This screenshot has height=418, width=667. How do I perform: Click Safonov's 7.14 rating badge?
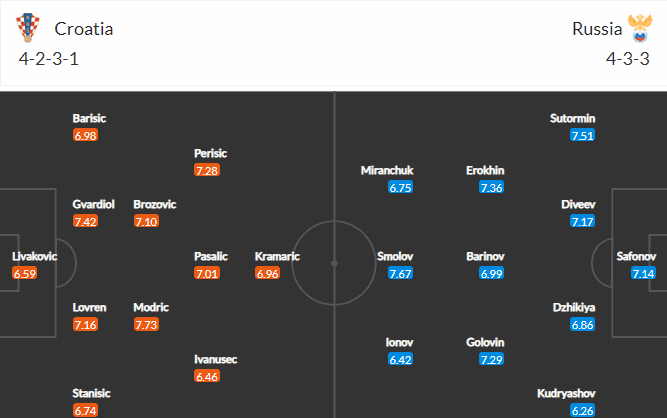pos(643,273)
